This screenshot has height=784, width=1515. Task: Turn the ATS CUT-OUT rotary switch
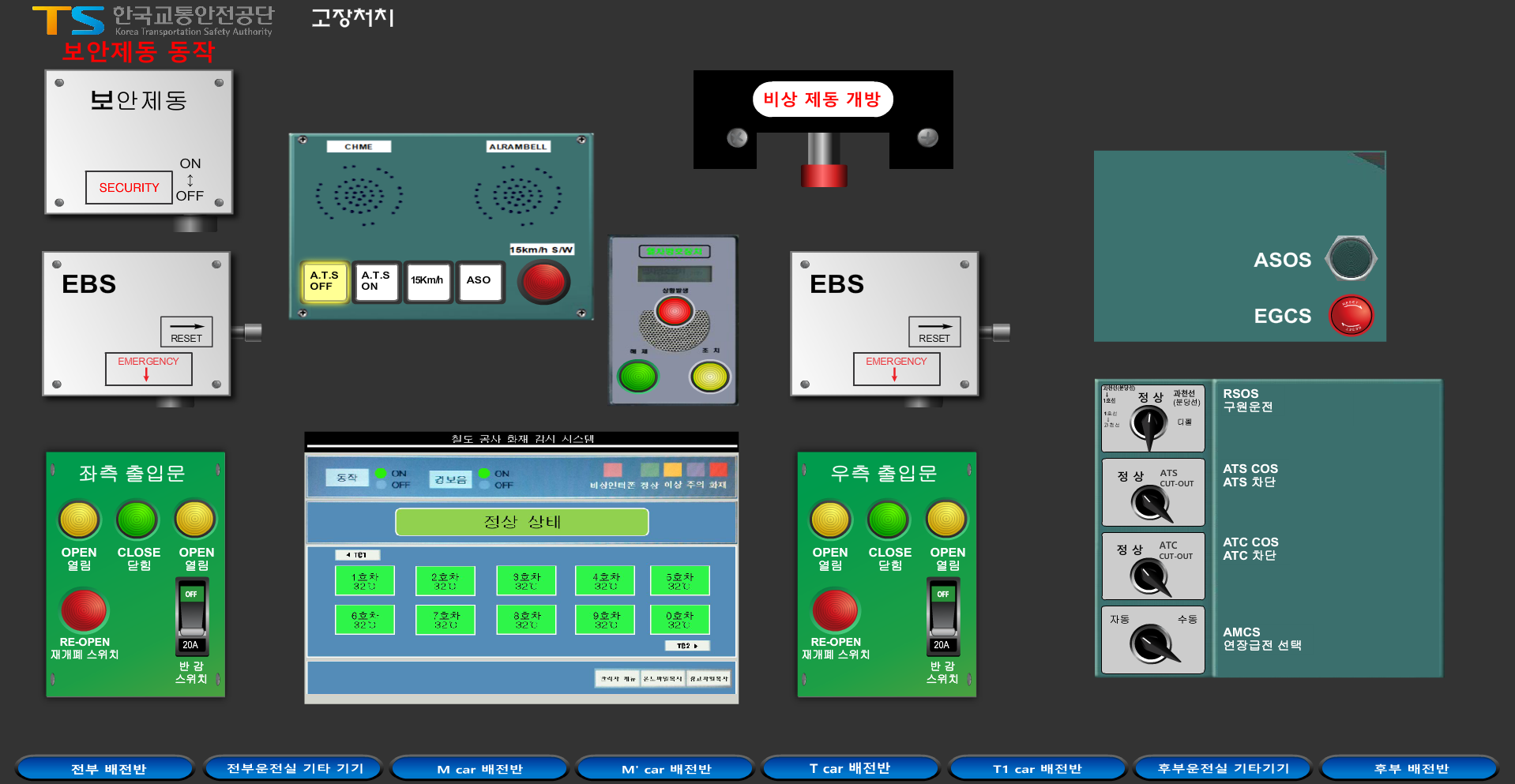point(1152,503)
